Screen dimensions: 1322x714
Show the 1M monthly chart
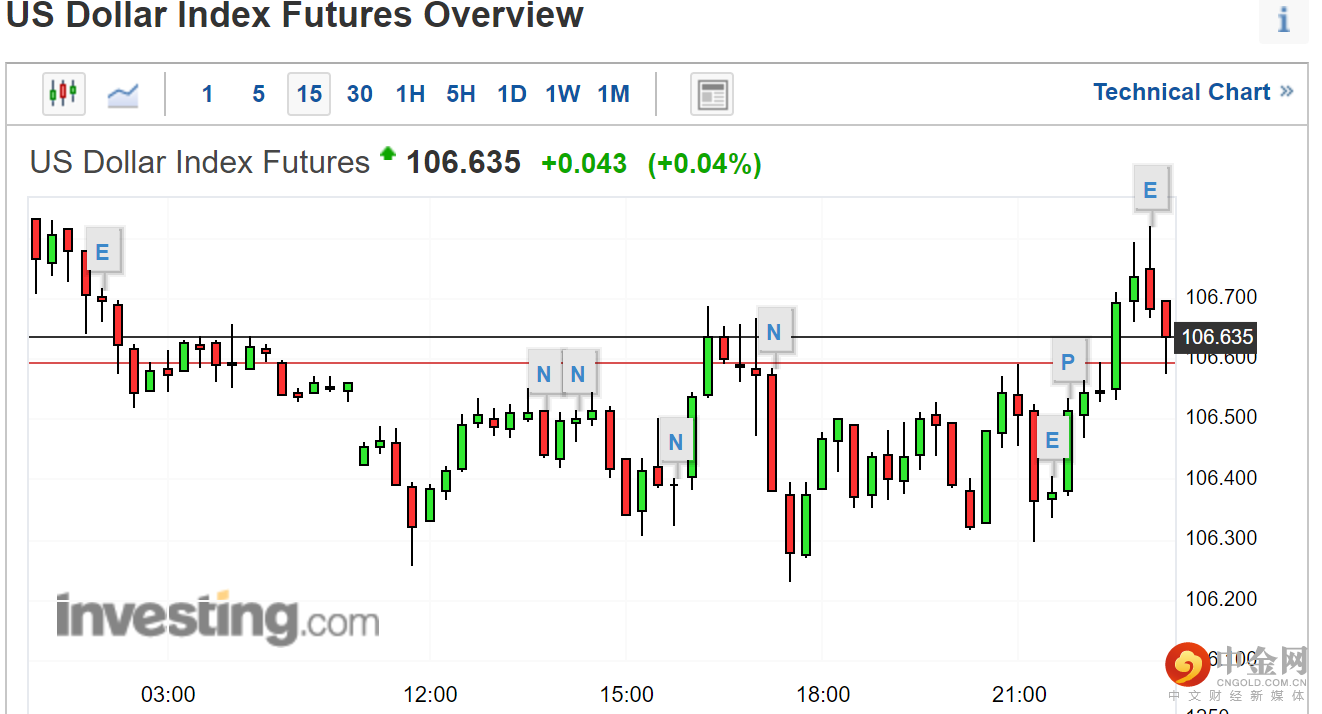(x=614, y=94)
